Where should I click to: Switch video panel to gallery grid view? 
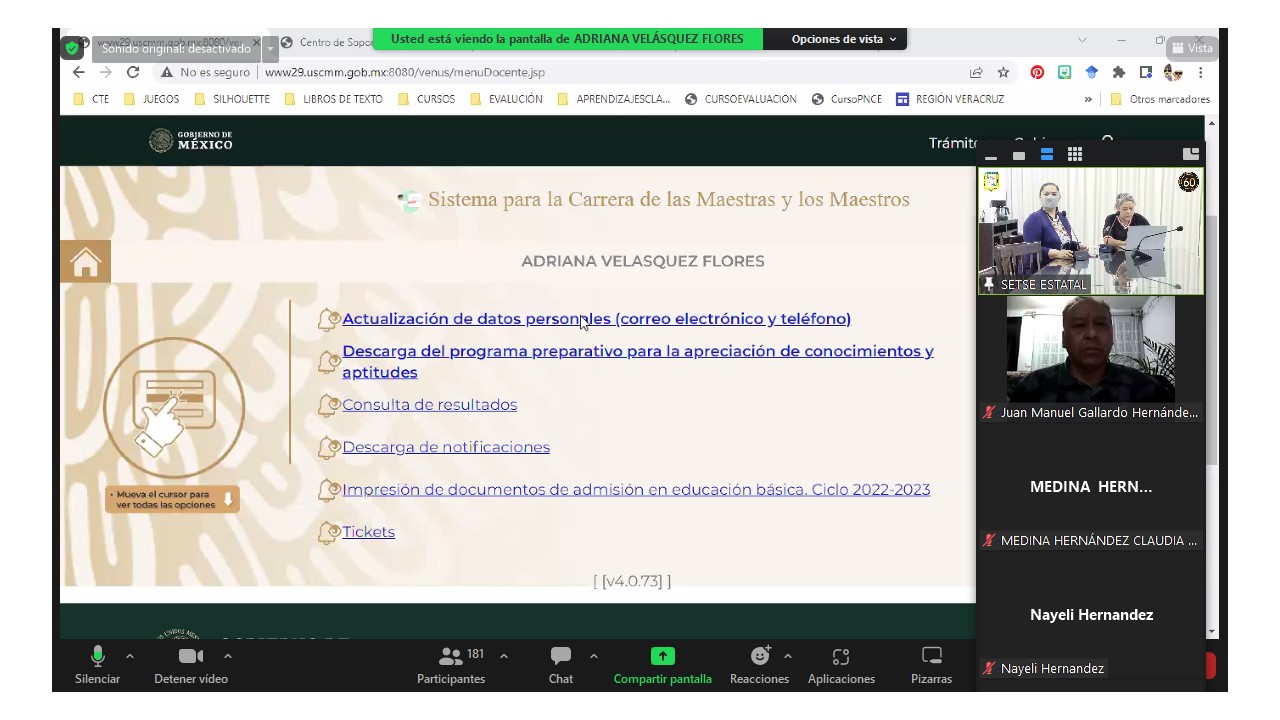[x=1075, y=154]
